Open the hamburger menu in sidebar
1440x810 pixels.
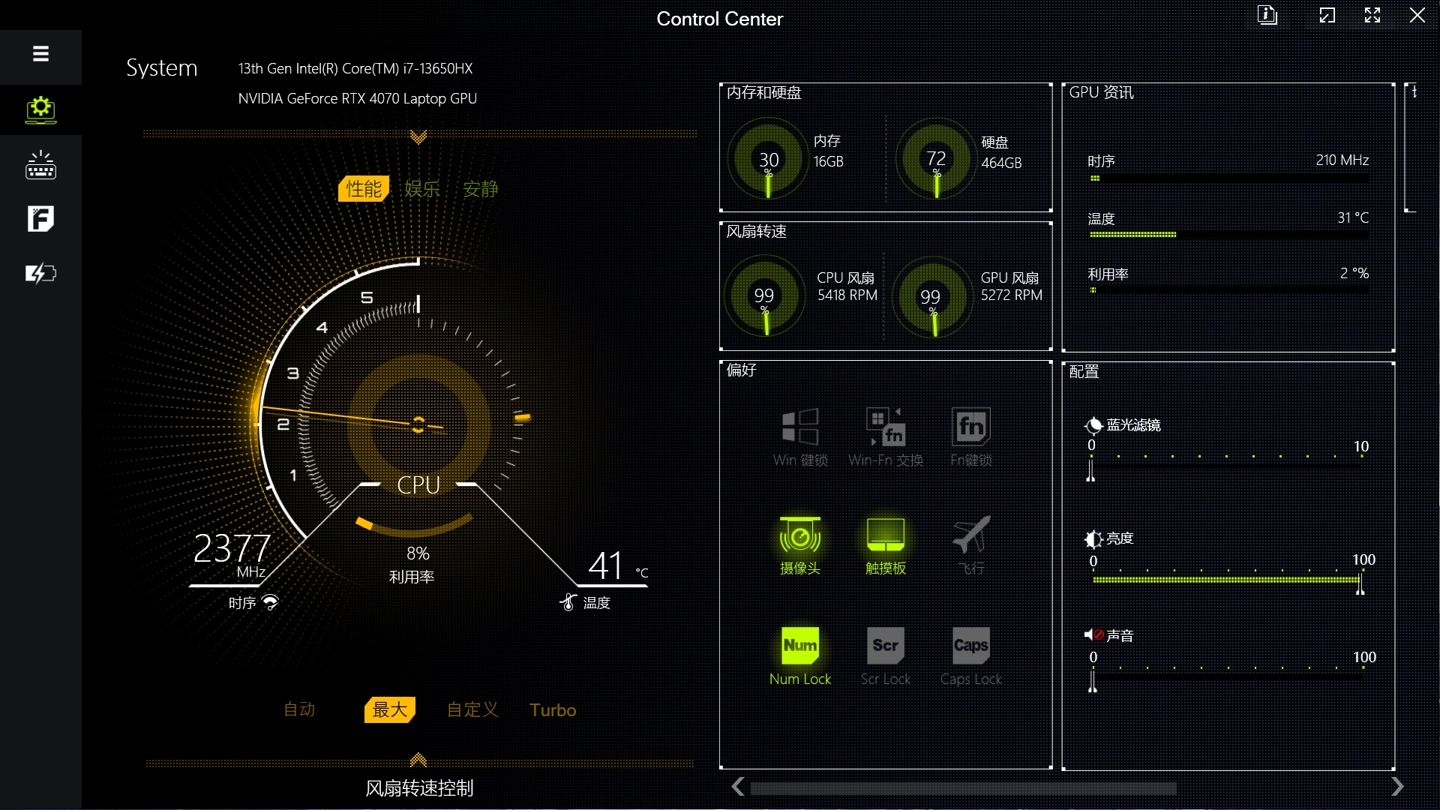click(x=40, y=54)
